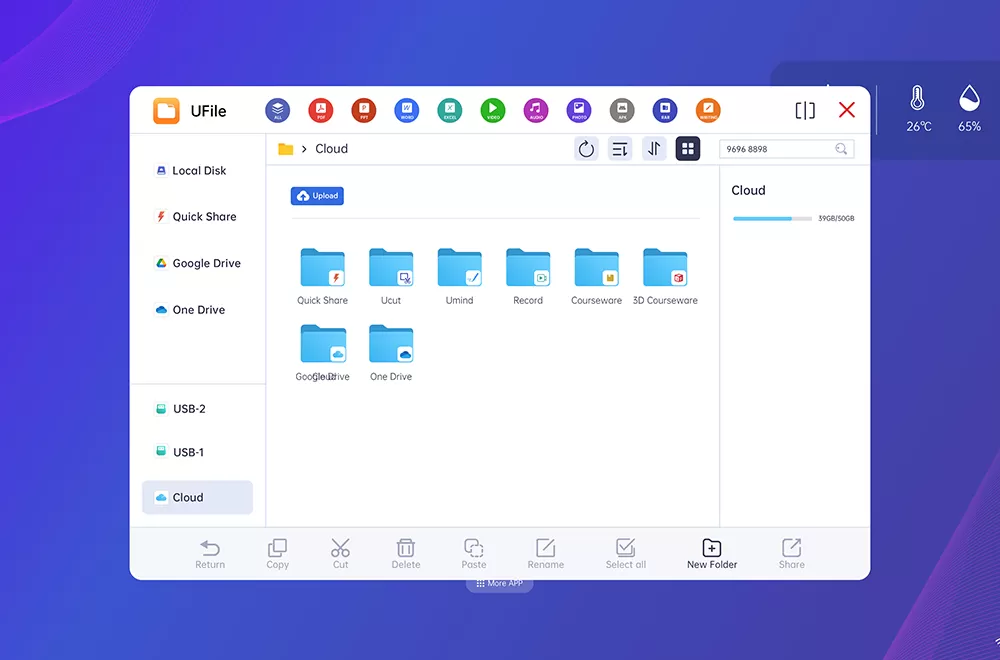This screenshot has height=660, width=1000.
Task: Switch to grid view
Action: tap(688, 149)
